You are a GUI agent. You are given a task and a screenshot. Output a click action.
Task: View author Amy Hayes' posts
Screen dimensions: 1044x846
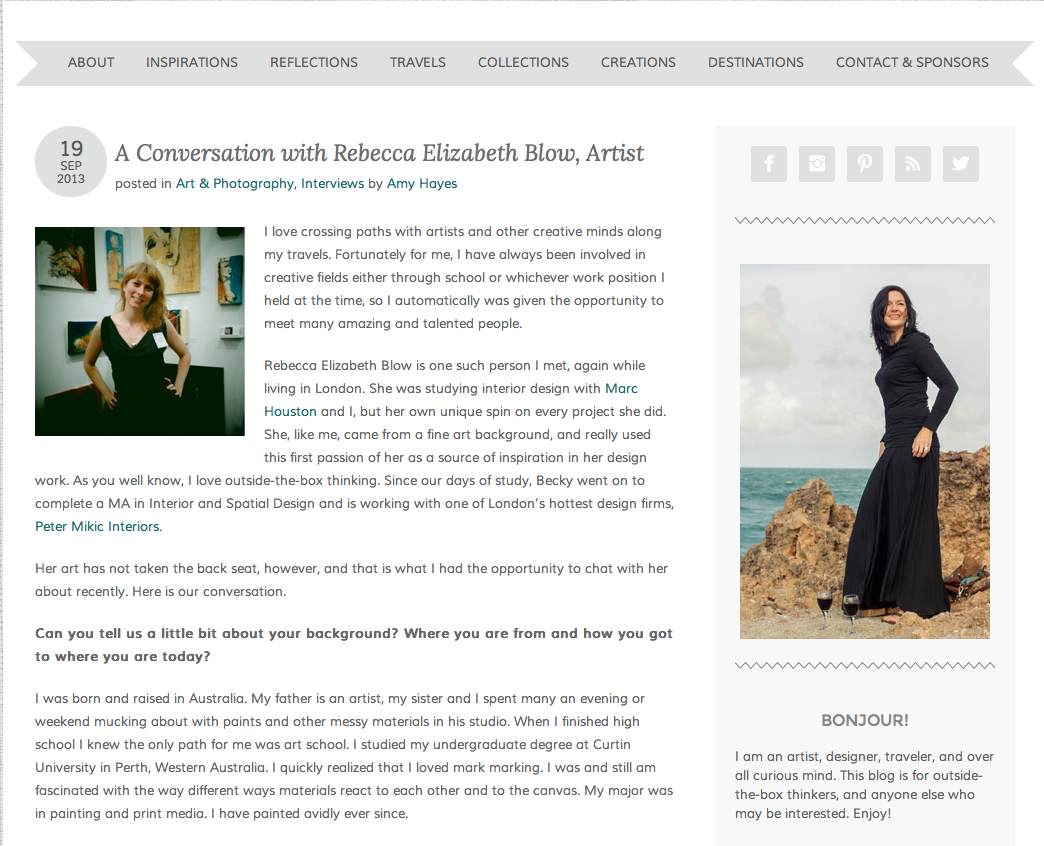pyautogui.click(x=422, y=184)
